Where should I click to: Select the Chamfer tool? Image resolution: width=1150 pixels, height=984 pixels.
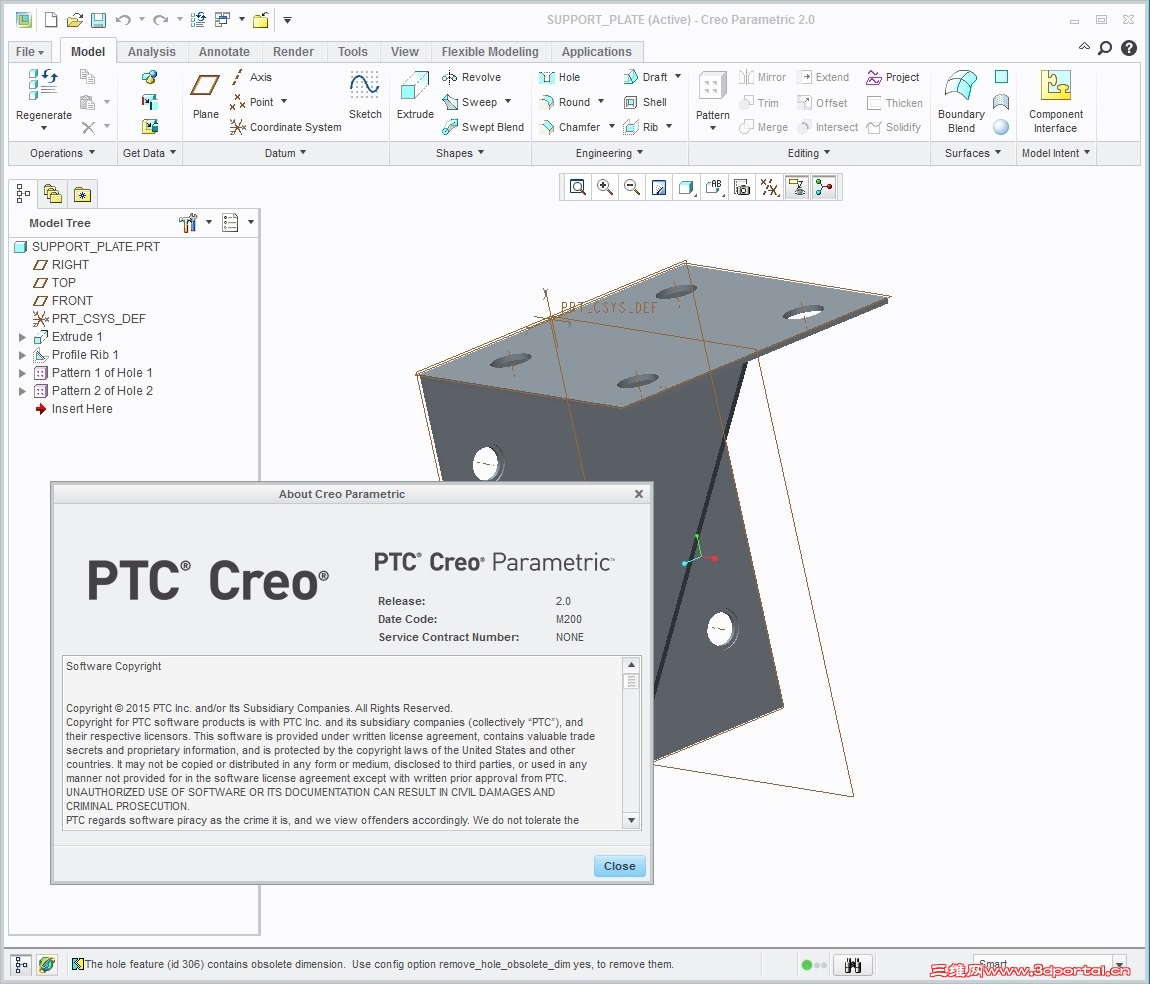pyautogui.click(x=569, y=127)
